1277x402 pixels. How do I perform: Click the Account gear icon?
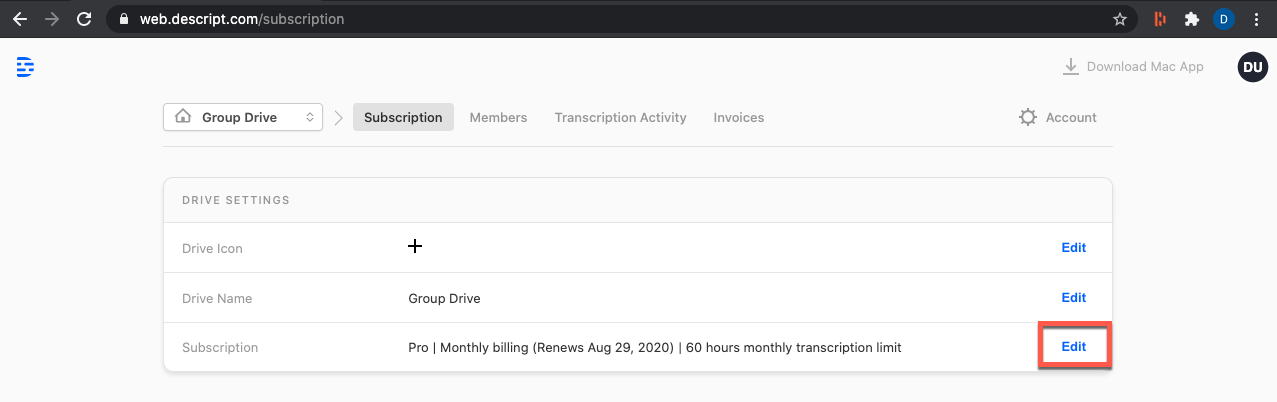(x=1027, y=117)
